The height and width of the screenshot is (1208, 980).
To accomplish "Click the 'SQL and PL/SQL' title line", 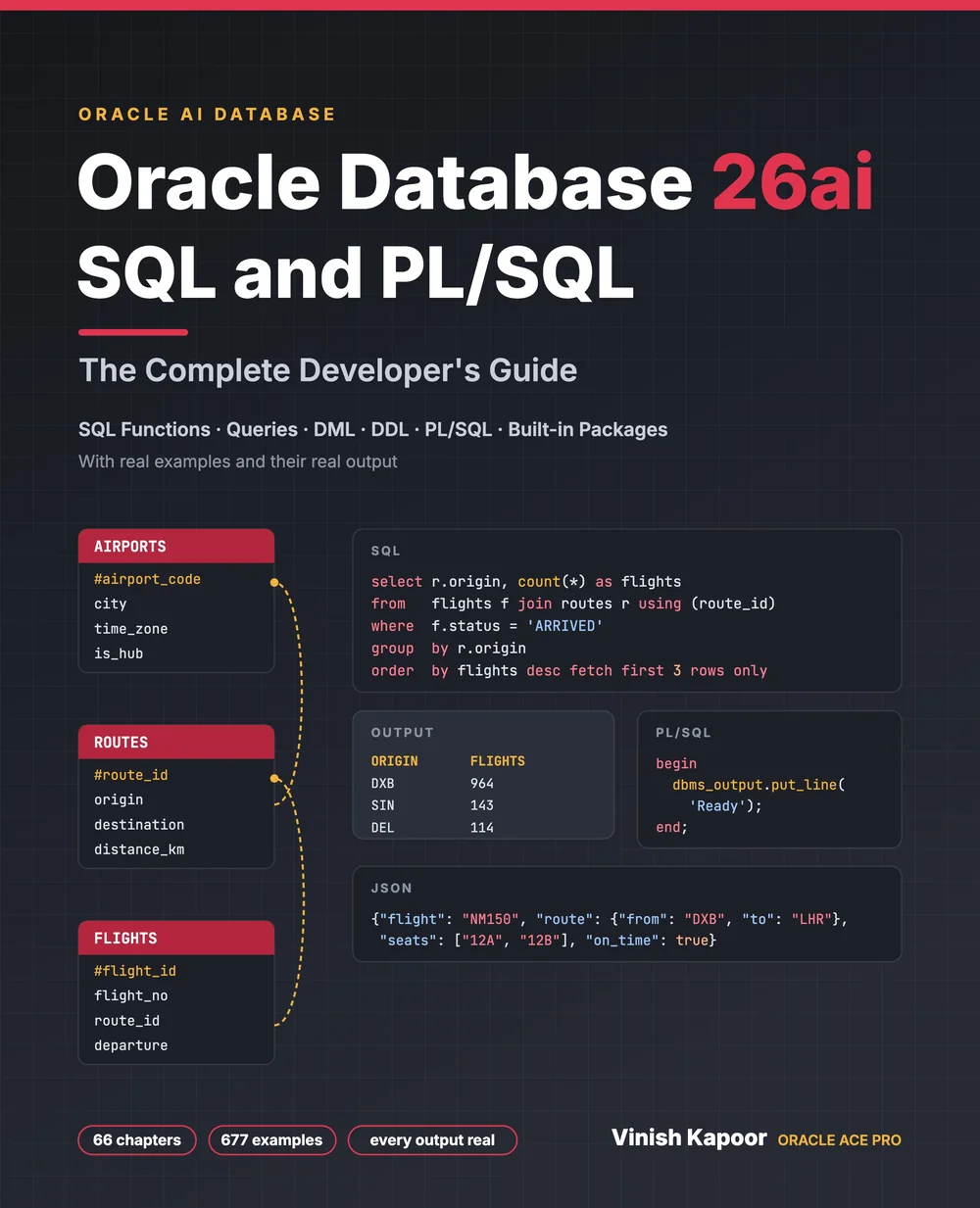I will tap(356, 272).
